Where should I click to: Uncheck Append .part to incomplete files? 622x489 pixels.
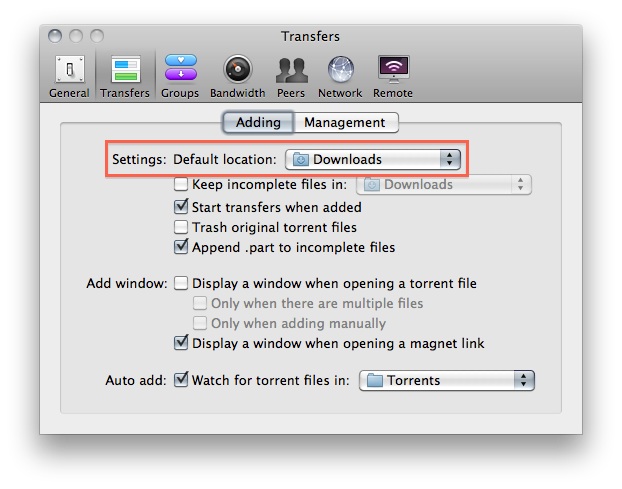(181, 247)
